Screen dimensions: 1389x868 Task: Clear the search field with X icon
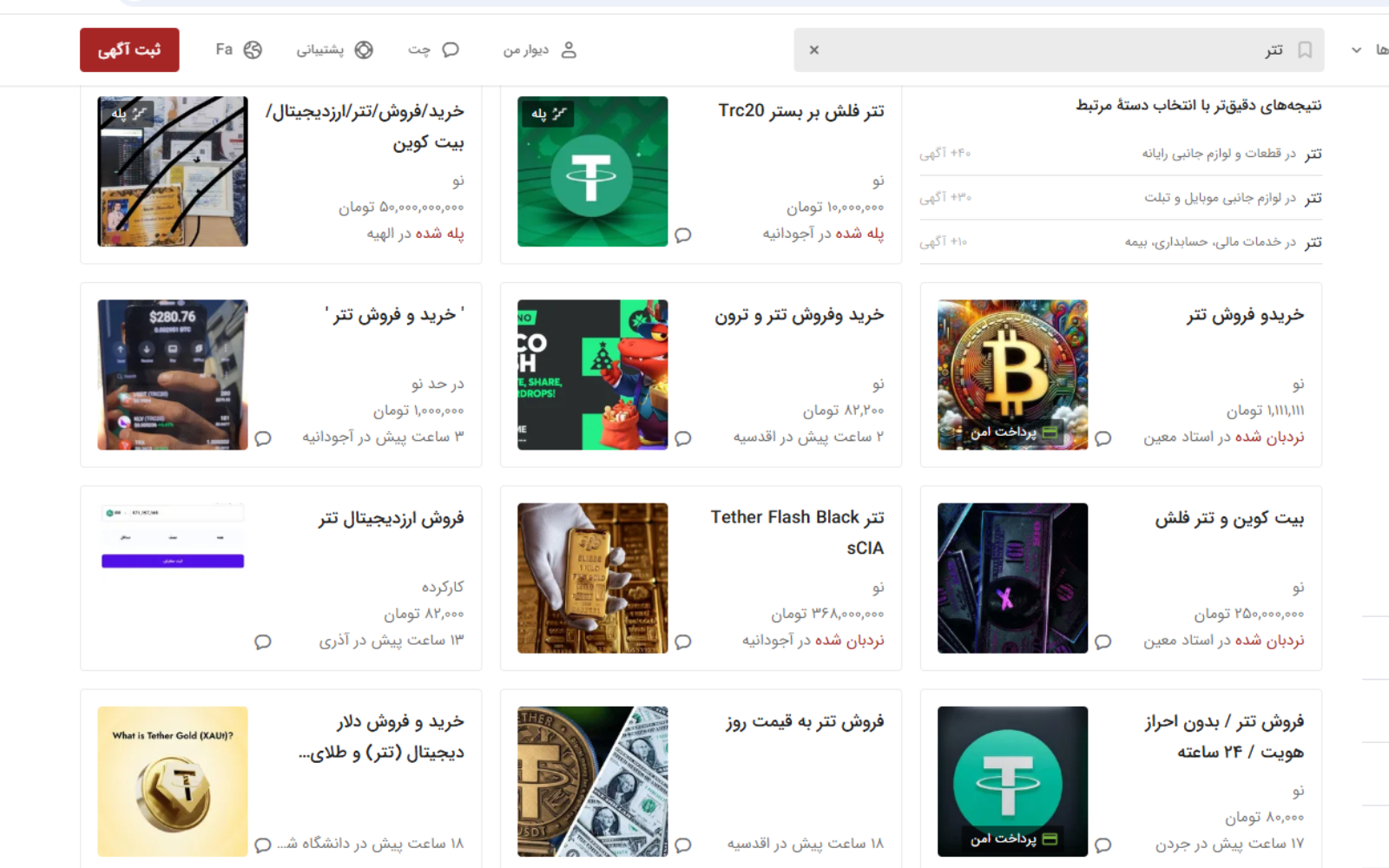click(x=814, y=50)
